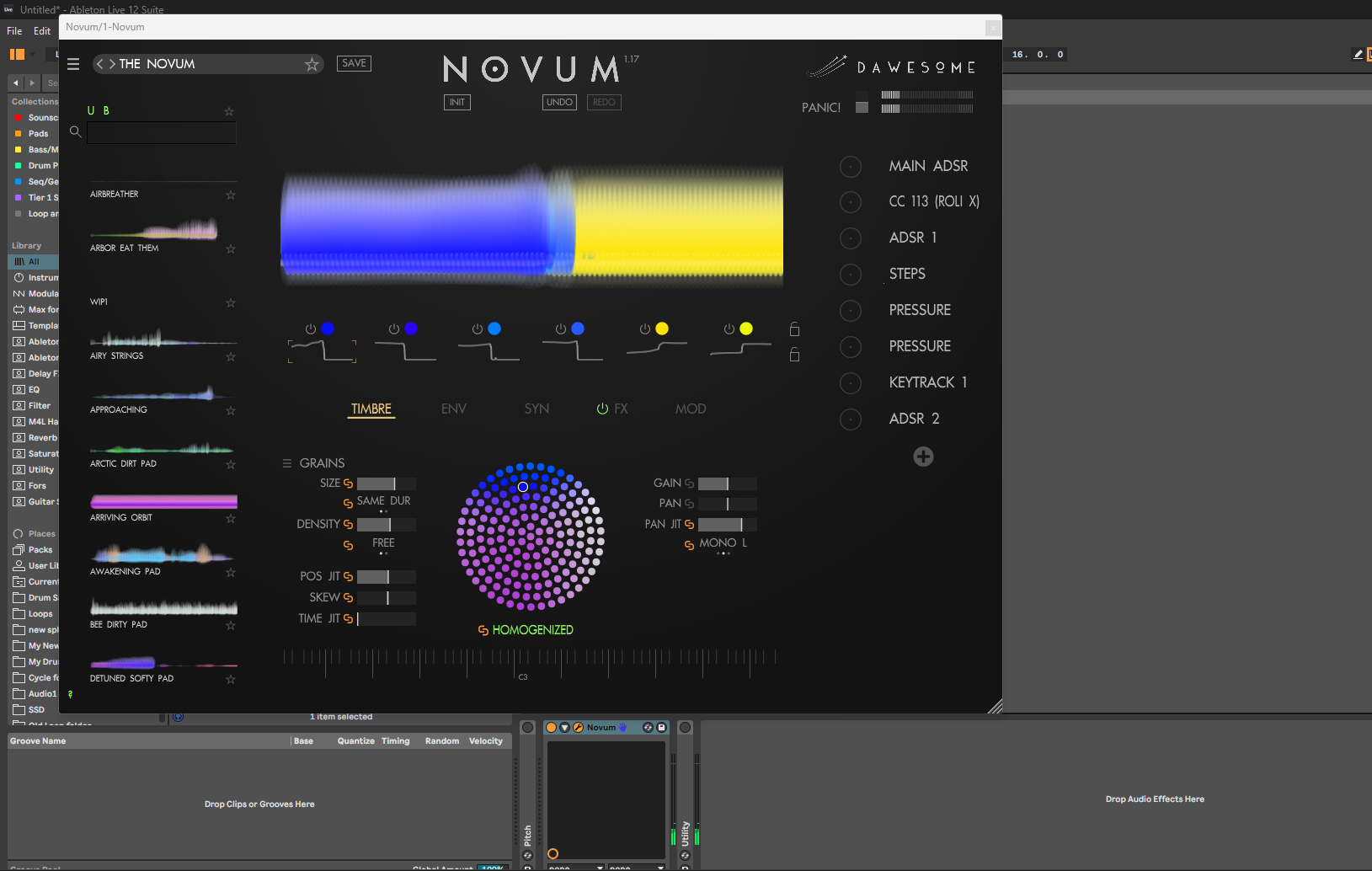Navigate browser forward arrow in Ableton
The height and width of the screenshot is (871, 1372).
pyautogui.click(x=32, y=83)
